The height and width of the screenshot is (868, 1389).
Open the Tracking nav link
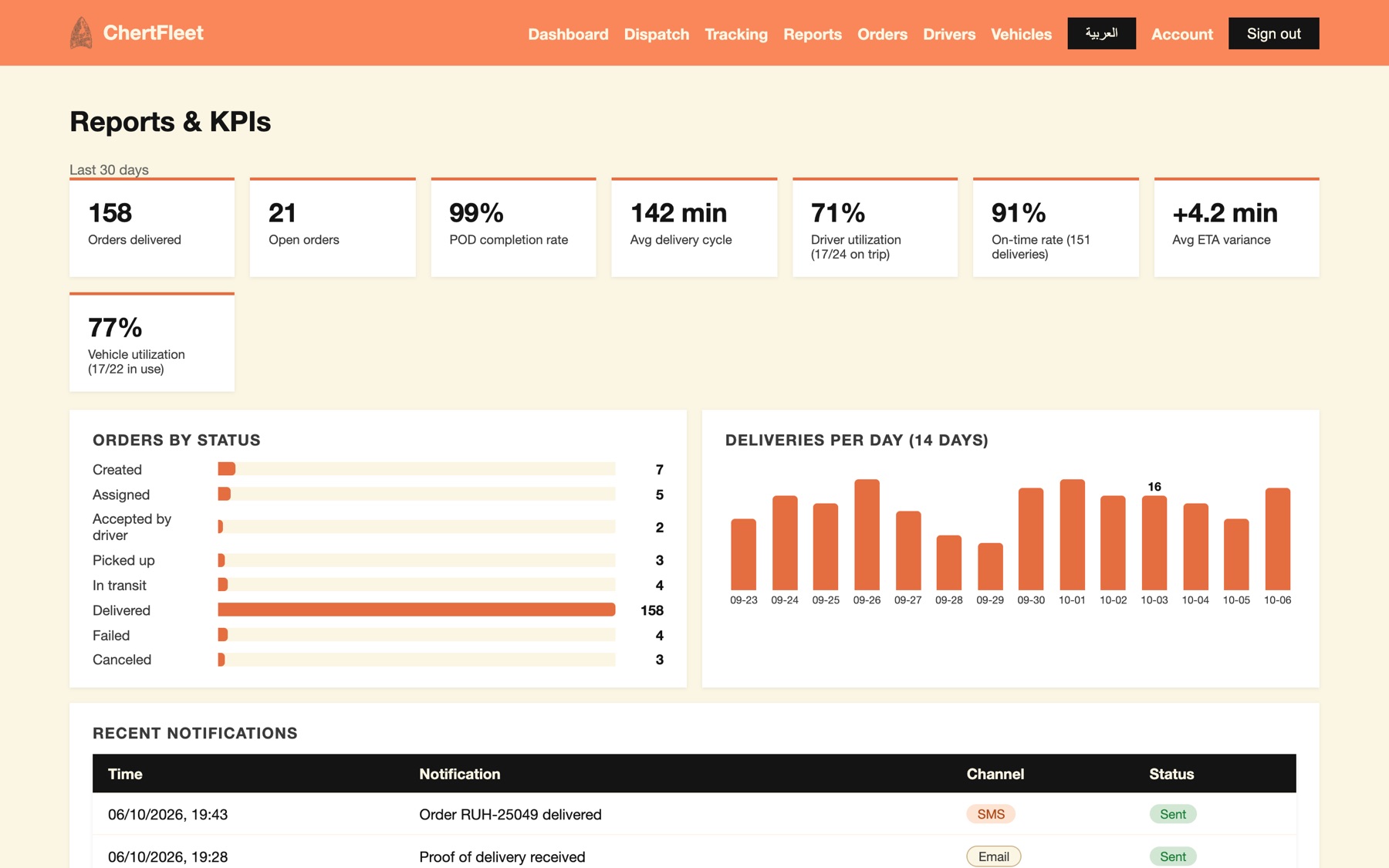click(736, 34)
